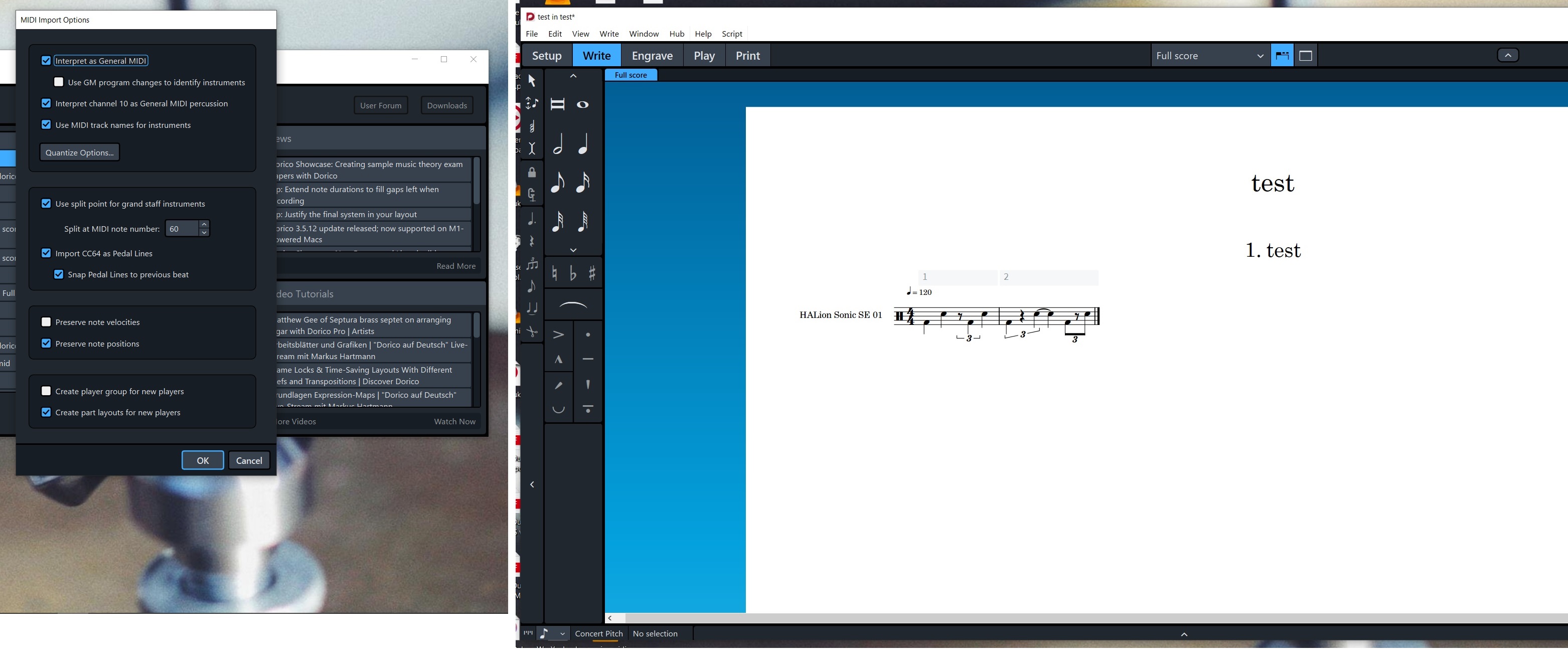Uncheck Import CC64 as Pedal Lines
Image resolution: width=1568 pixels, height=661 pixels.
(46, 253)
